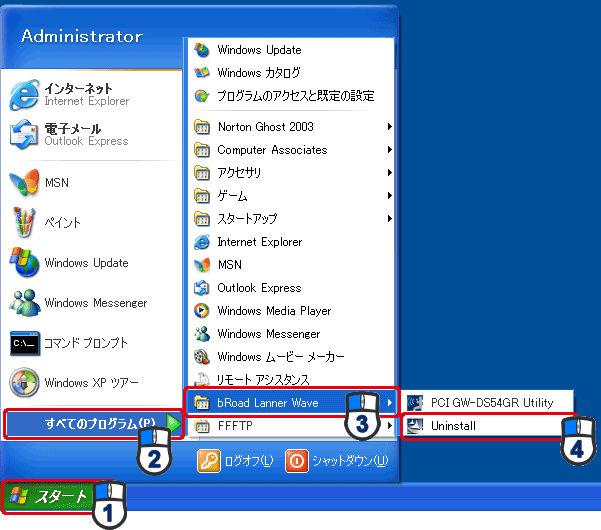Screen dimensions: 601x530
Task: Click the Computer Associates label text
Action: click(273, 150)
